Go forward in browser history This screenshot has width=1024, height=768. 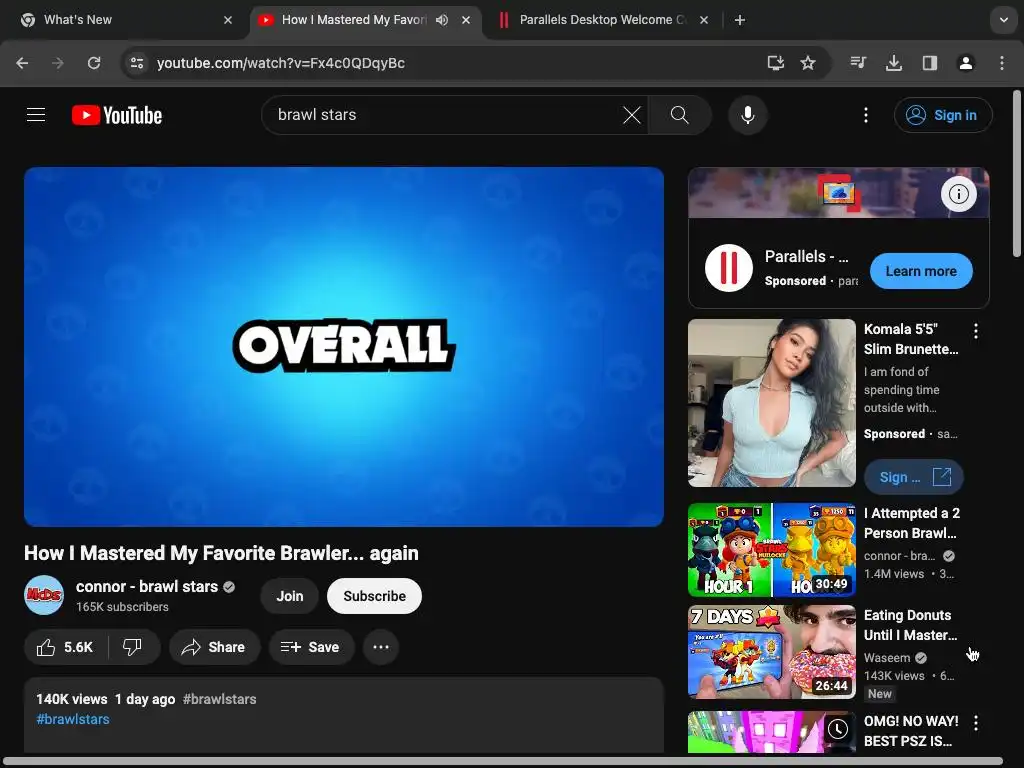pos(57,63)
